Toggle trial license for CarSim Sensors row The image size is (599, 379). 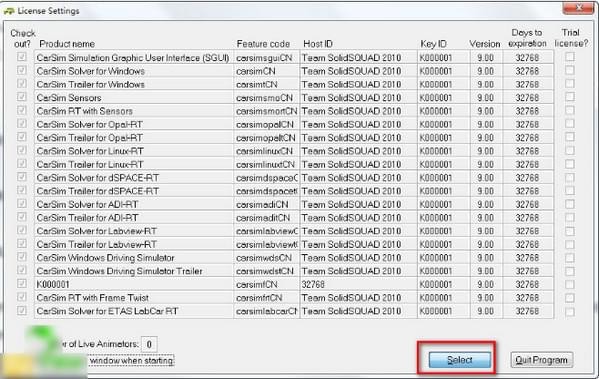[570, 97]
